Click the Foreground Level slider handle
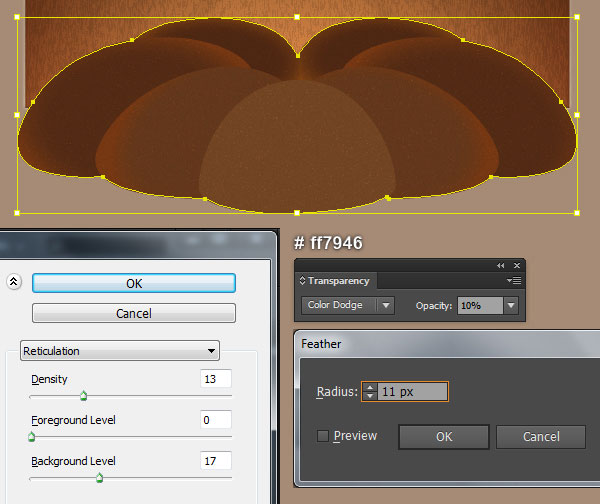The image size is (600, 504). coord(32,437)
